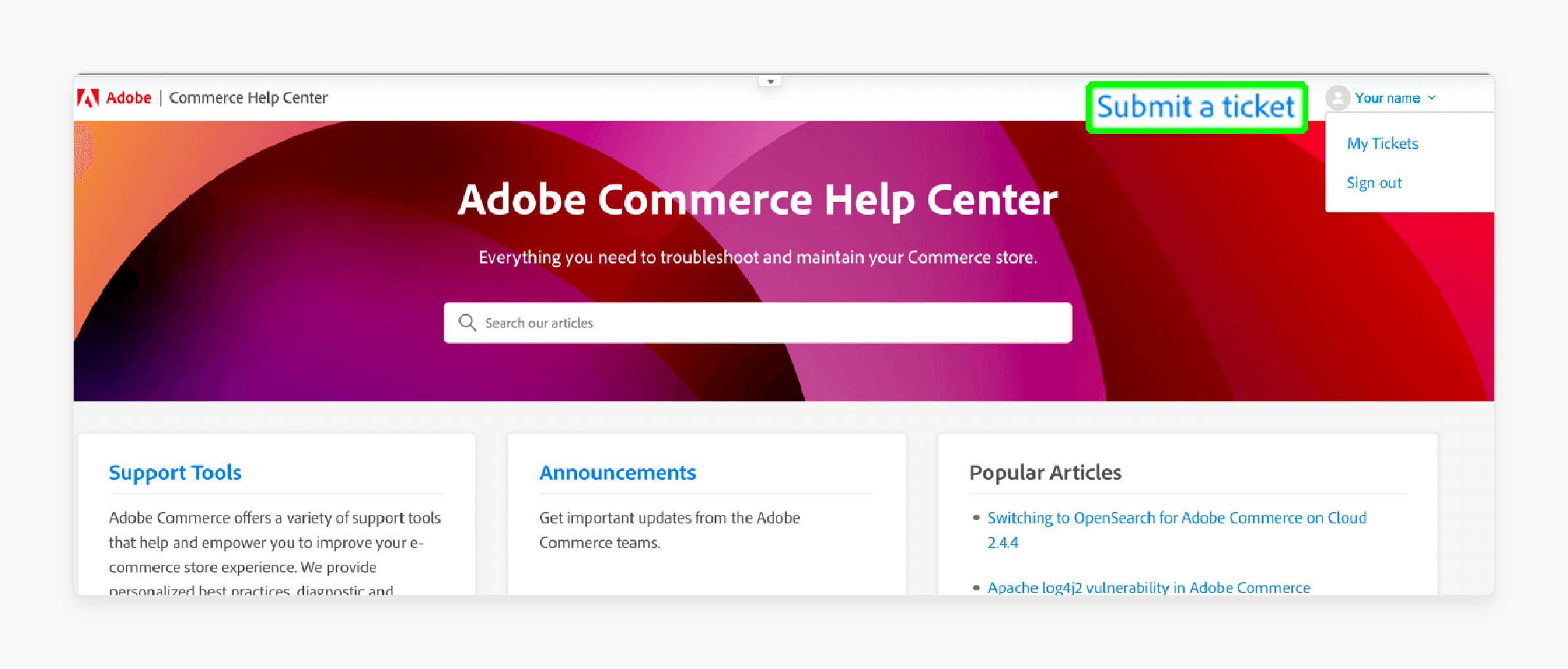Viewport: 1568px width, 669px height.
Task: Click the user avatar icon
Action: tap(1338, 98)
